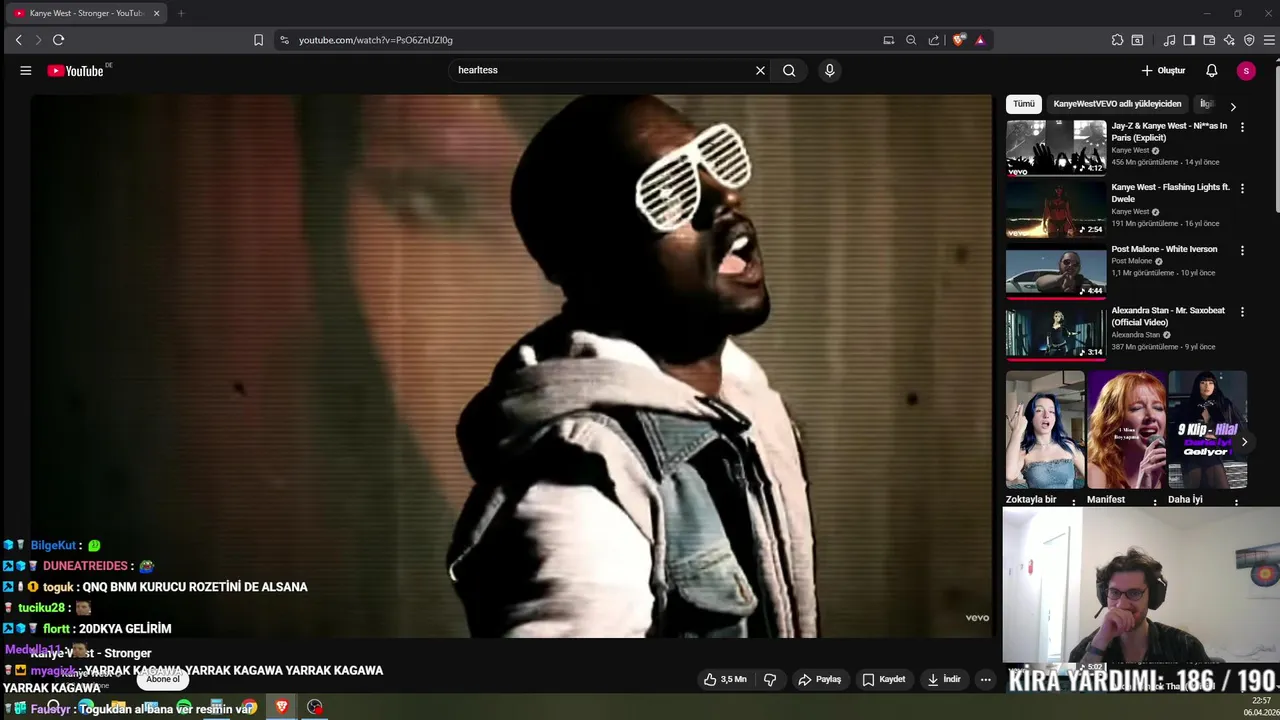Viewport: 1280px width, 720px height.
Task: Click the Paylaş share button
Action: (819, 679)
